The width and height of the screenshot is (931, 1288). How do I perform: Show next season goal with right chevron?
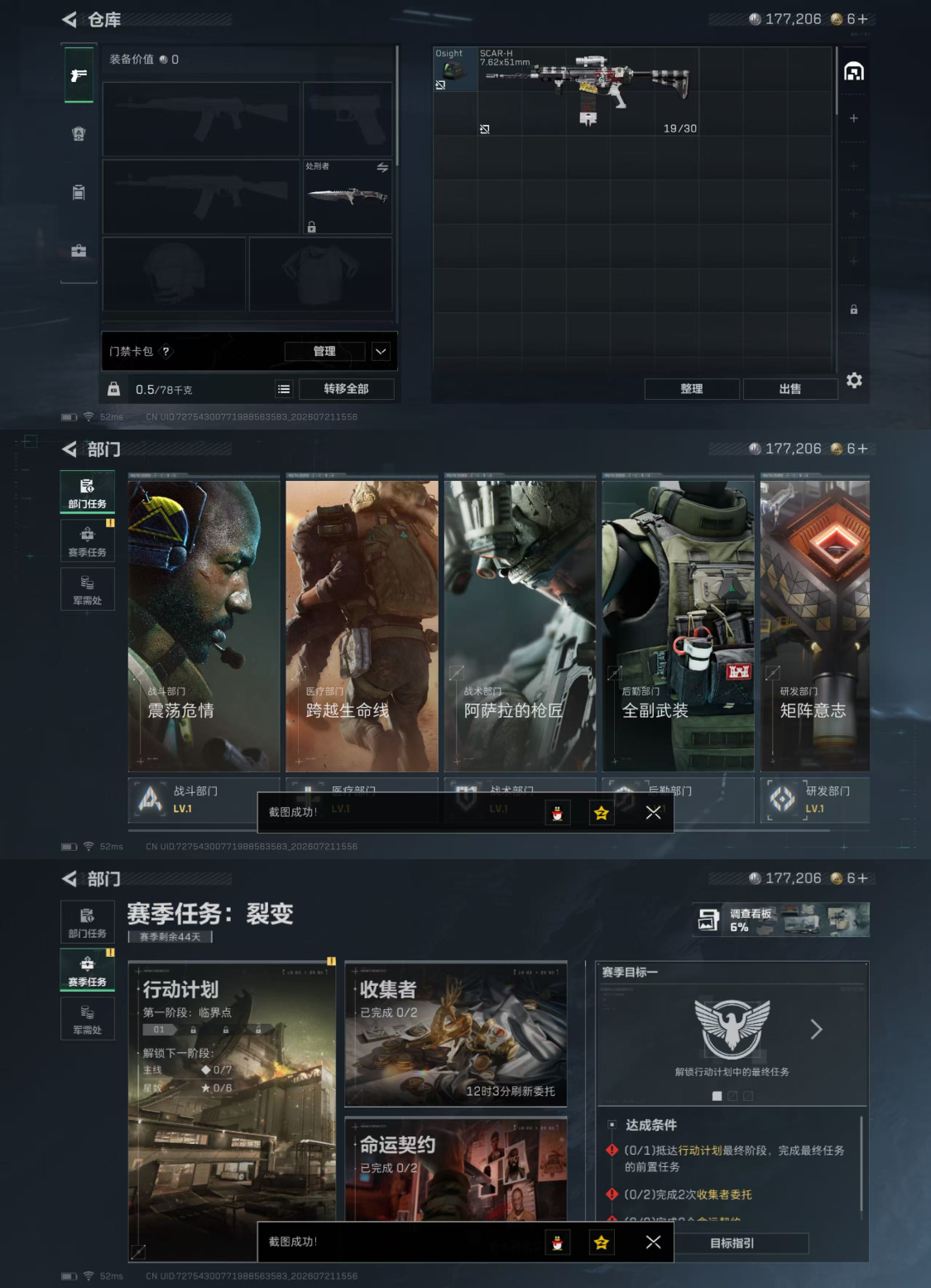click(x=817, y=1029)
